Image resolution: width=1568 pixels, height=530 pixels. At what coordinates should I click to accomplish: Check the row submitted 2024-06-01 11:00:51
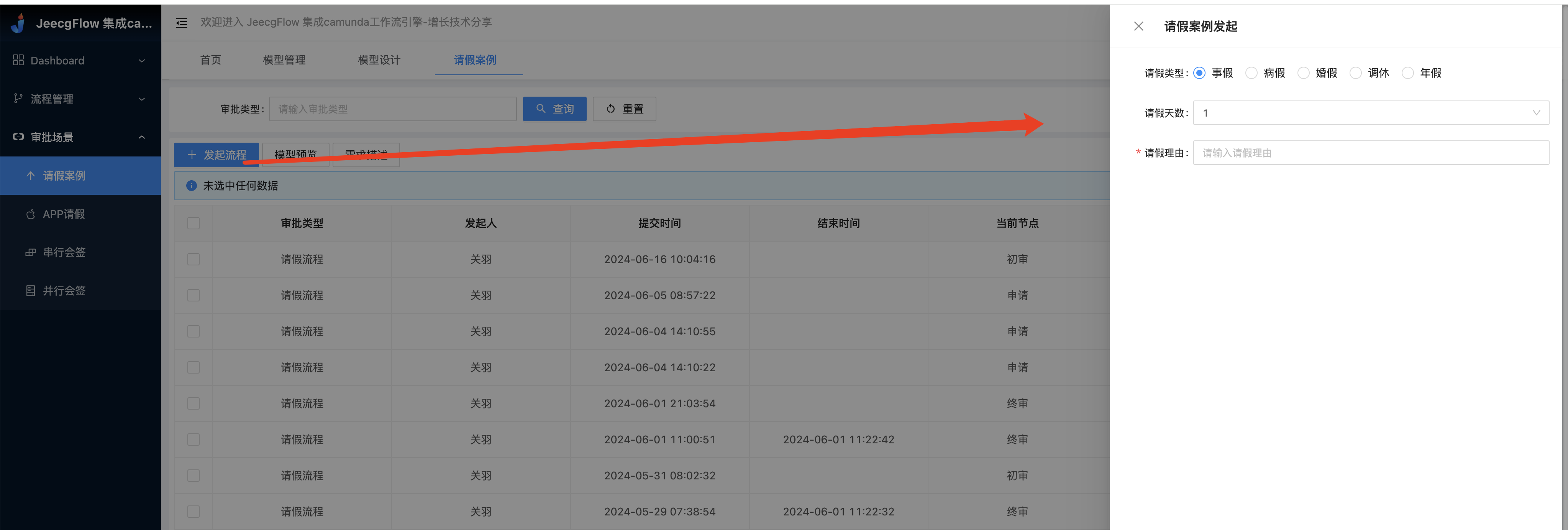coord(194,439)
